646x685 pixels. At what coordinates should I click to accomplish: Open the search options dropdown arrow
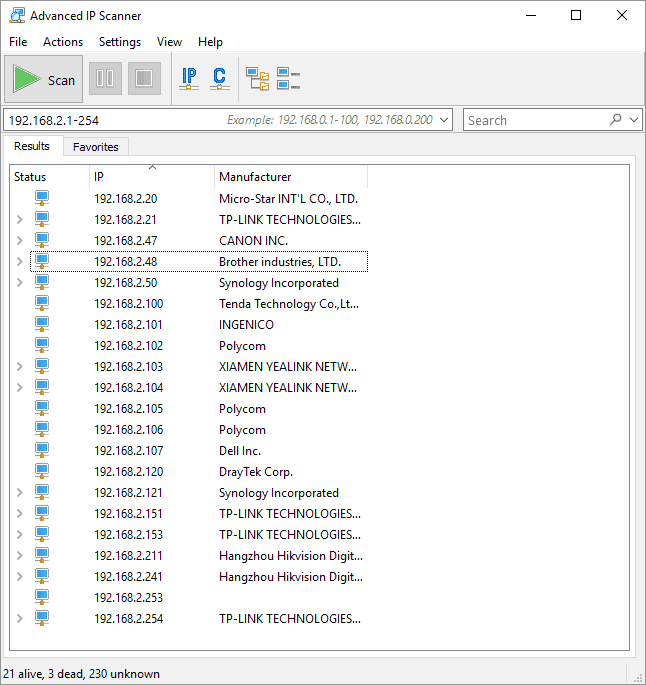tap(634, 120)
